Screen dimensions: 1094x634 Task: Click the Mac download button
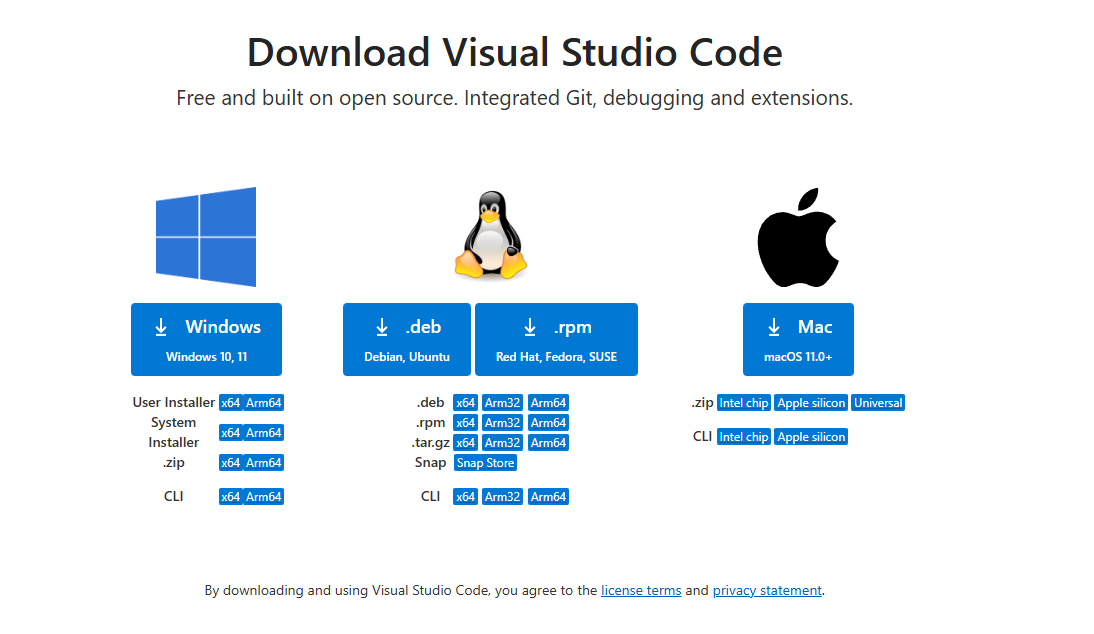tap(798, 339)
